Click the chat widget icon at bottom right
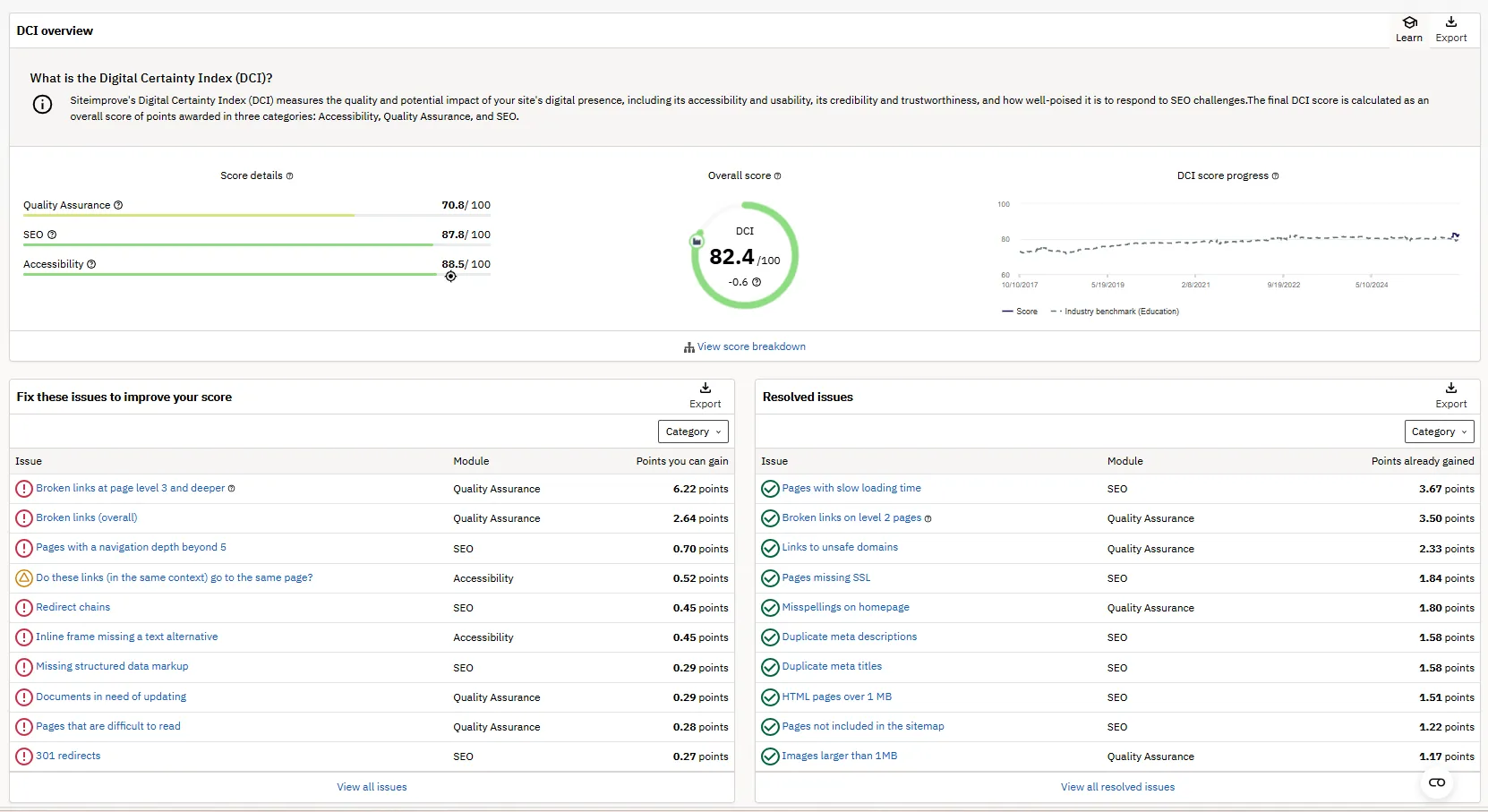The image size is (1488, 812). point(1436,782)
